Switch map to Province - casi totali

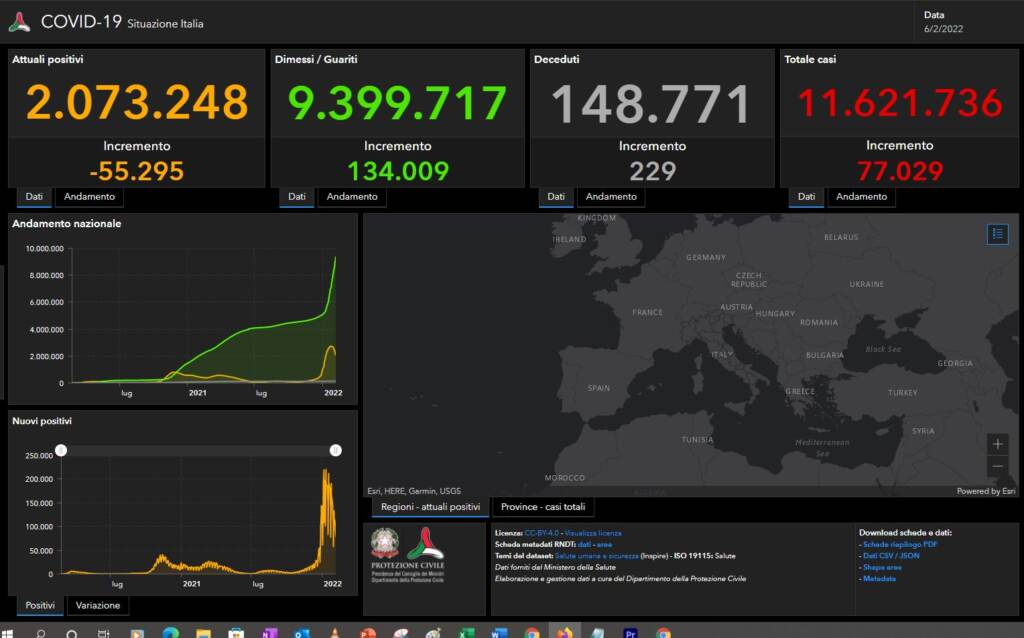pyautogui.click(x=543, y=507)
